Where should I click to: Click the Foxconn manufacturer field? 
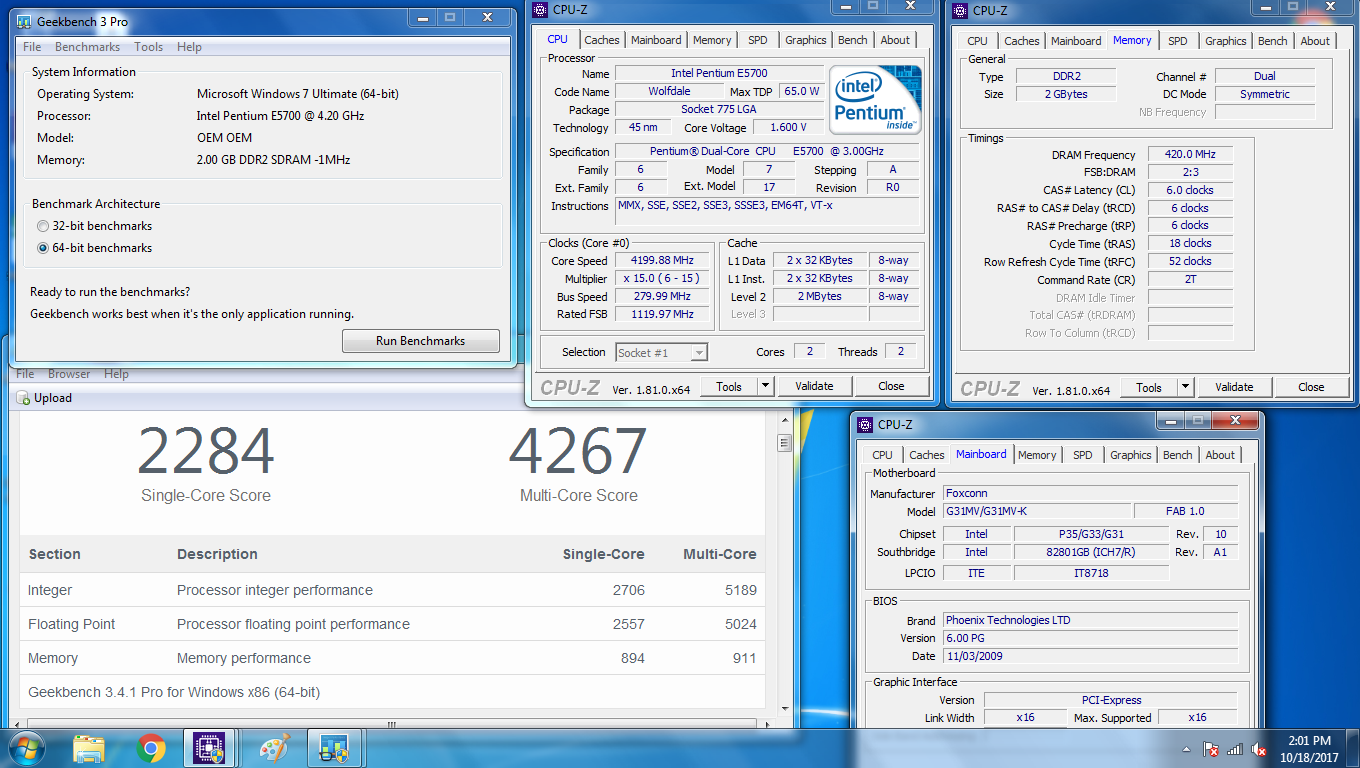tap(1090, 493)
